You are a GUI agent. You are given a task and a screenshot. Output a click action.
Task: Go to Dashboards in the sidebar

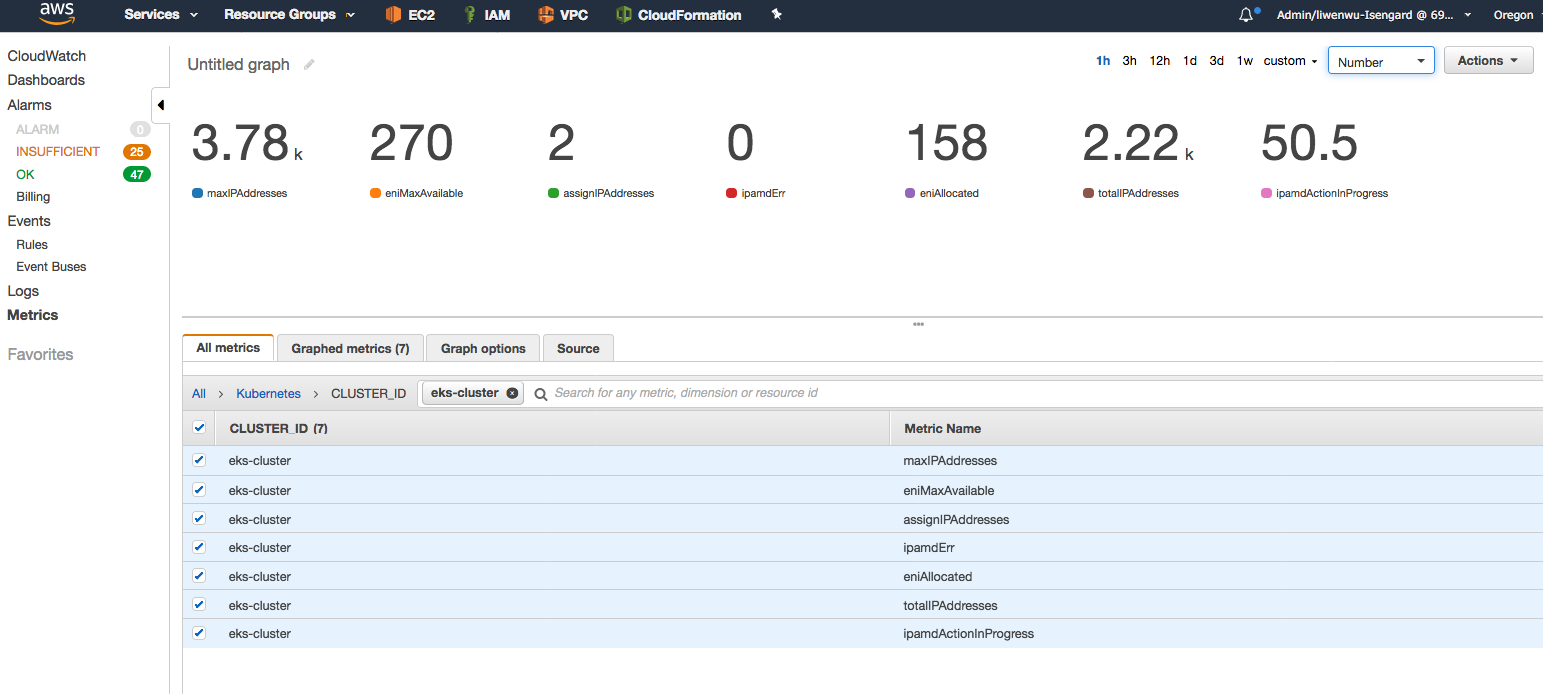pyautogui.click(x=46, y=80)
